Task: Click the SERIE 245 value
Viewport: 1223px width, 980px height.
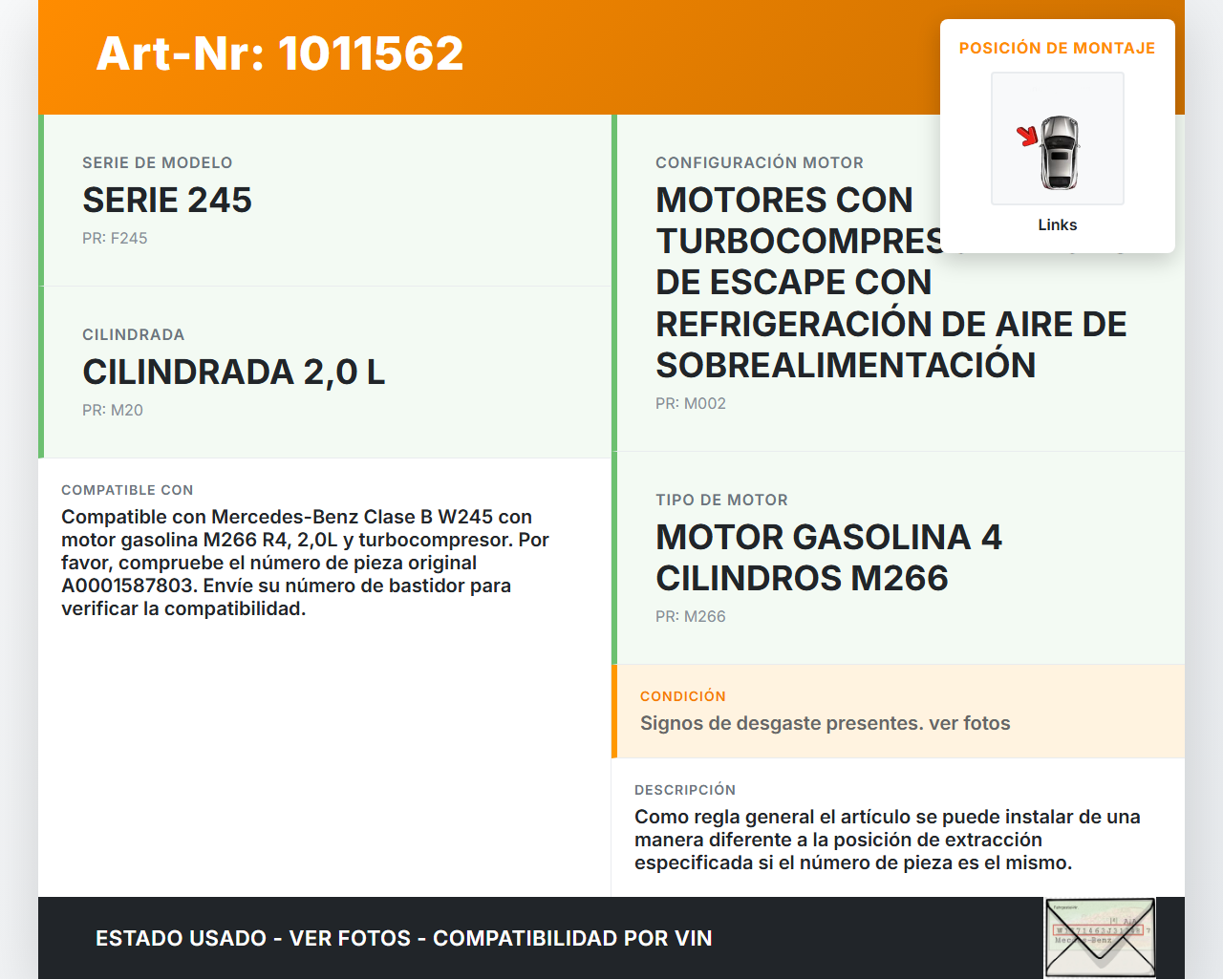Action: pos(167,200)
